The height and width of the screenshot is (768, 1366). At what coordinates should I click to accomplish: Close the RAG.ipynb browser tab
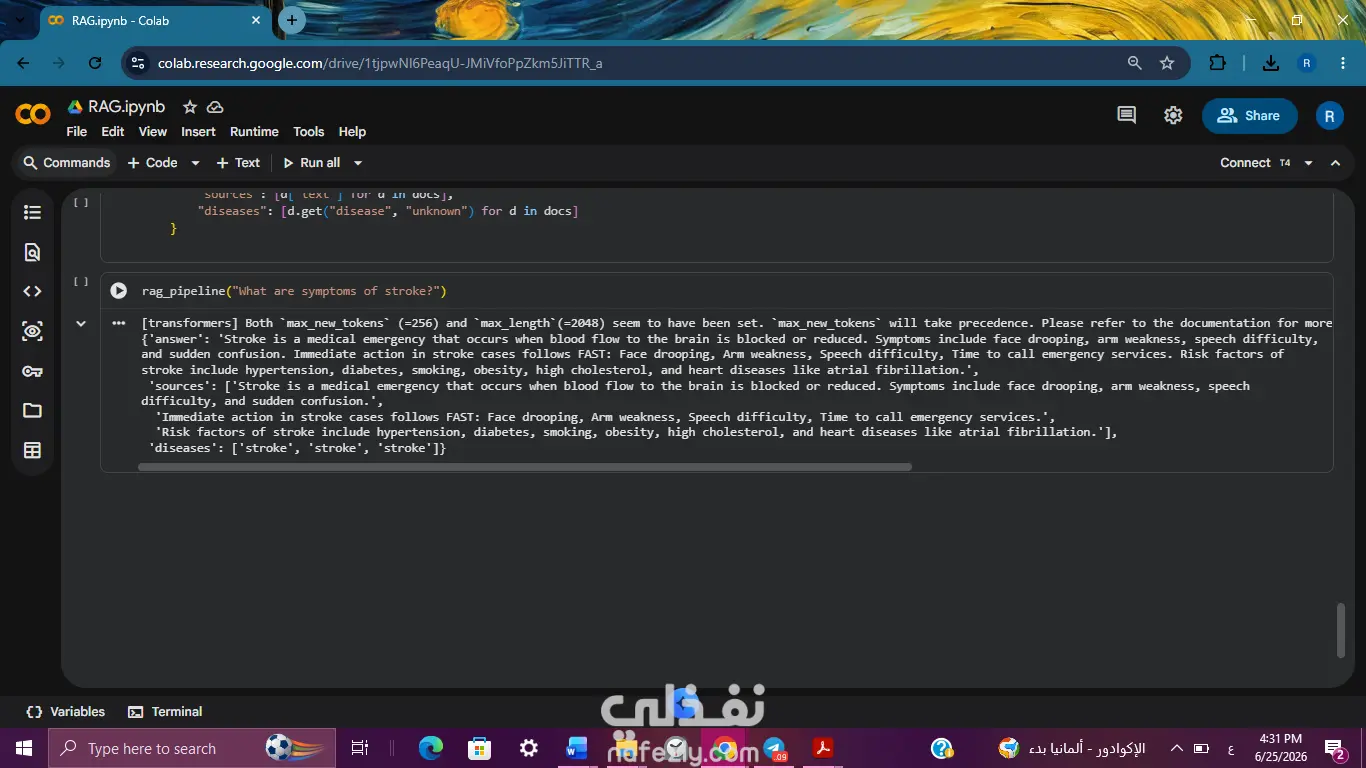pyautogui.click(x=256, y=20)
